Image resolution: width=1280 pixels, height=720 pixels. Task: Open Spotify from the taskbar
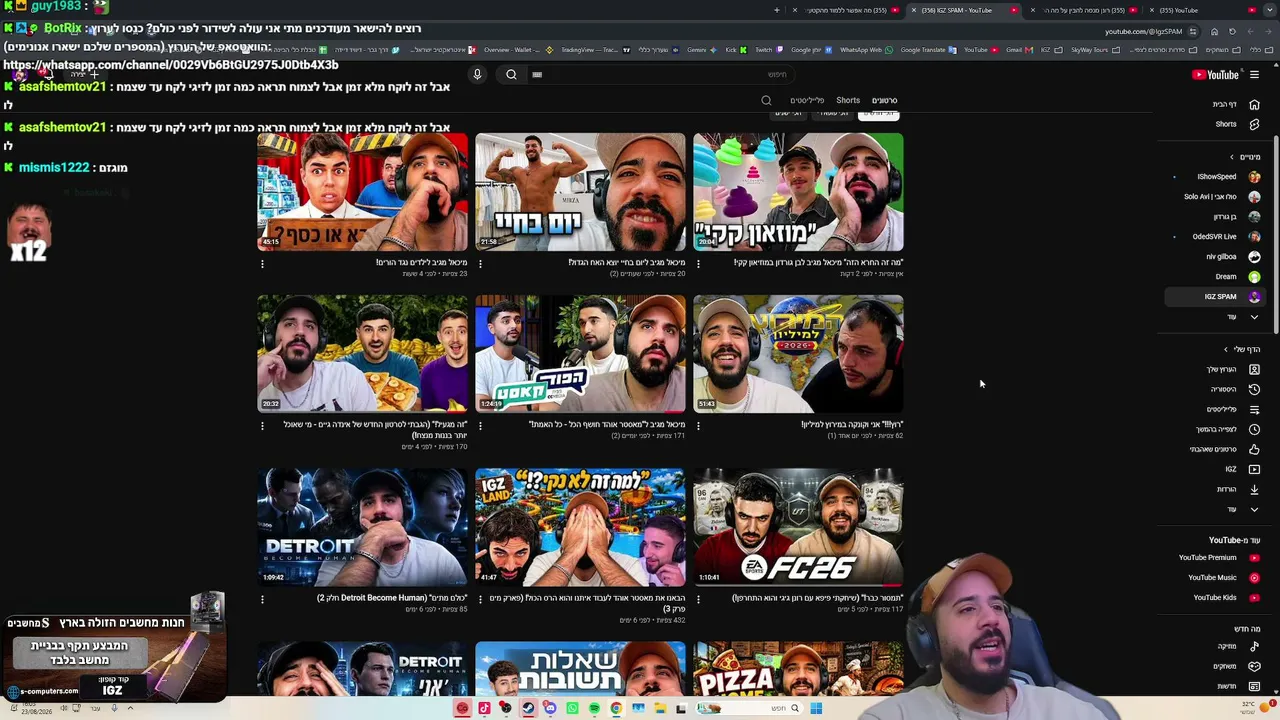click(594, 708)
